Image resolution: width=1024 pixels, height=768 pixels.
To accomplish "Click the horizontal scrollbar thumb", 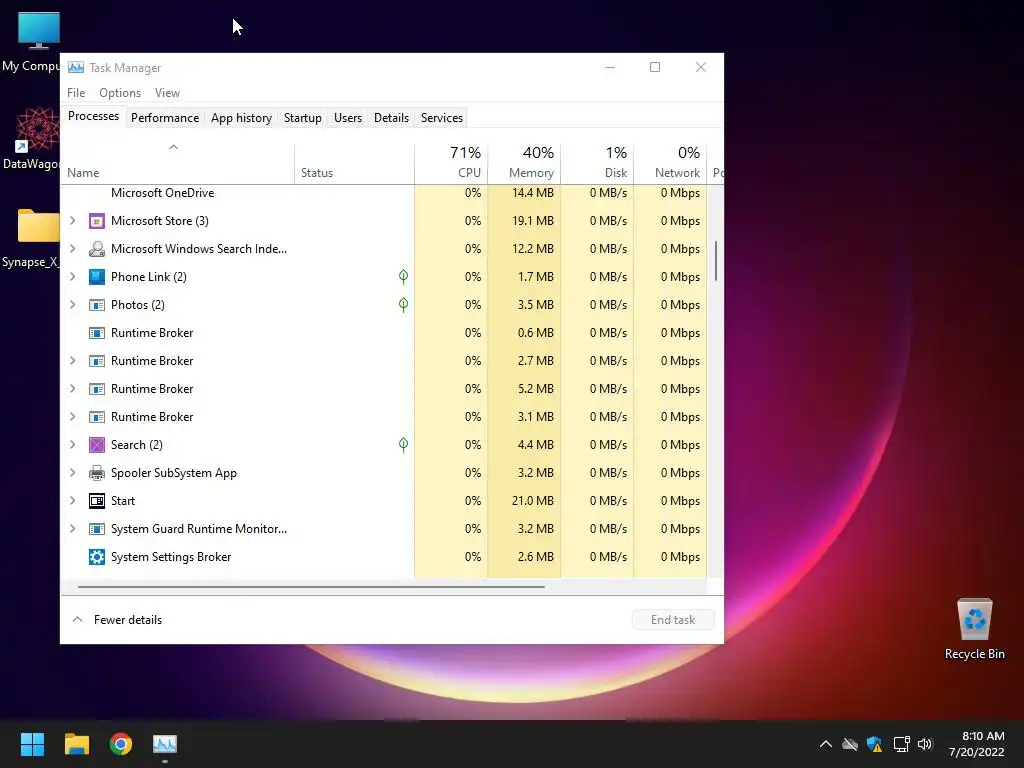I will (311, 586).
